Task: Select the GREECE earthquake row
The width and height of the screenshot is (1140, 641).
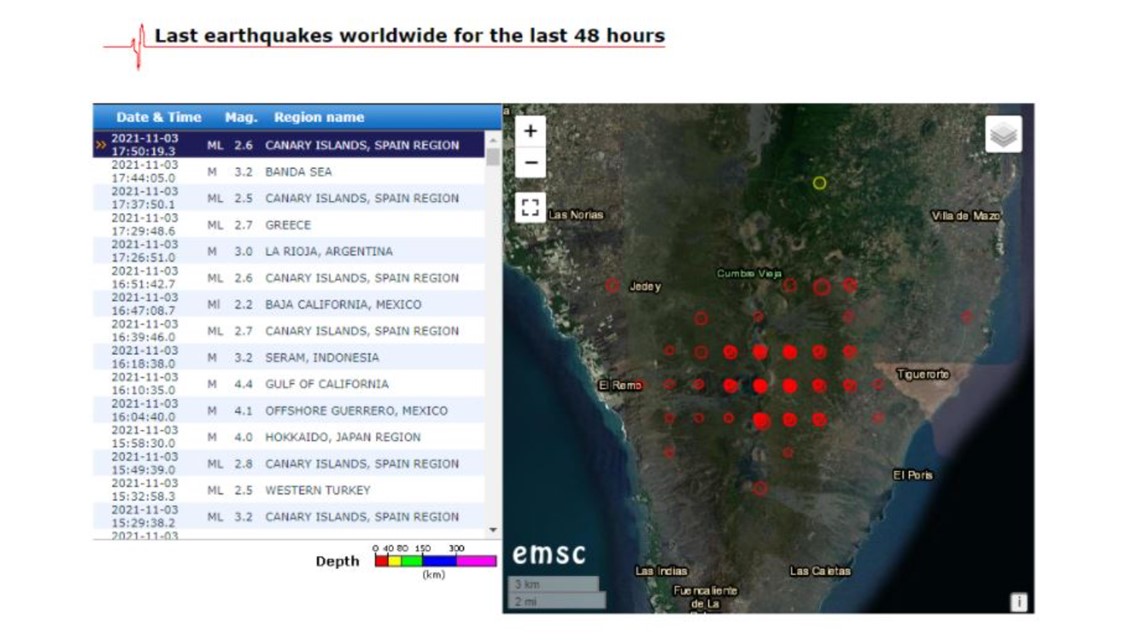Action: (289, 225)
